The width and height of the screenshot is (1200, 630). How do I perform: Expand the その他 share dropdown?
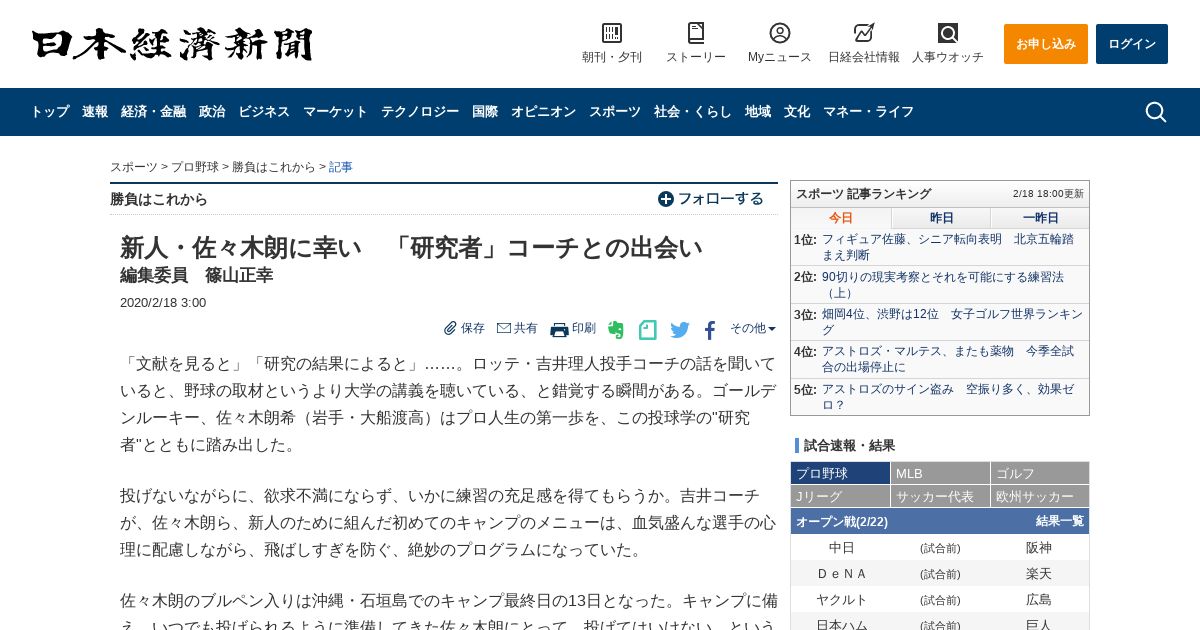click(753, 328)
